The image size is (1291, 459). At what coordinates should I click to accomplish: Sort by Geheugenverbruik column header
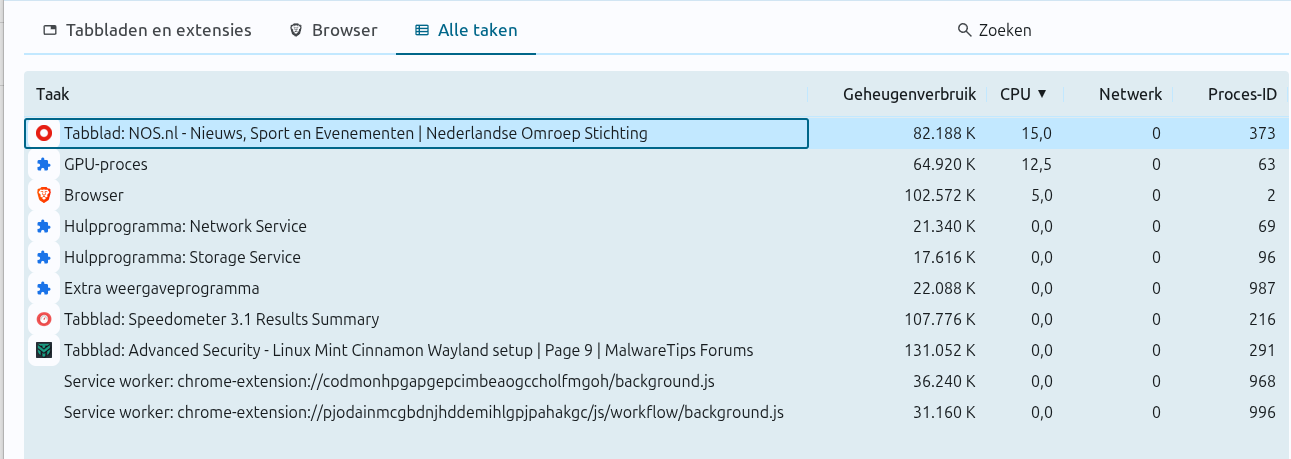(909, 94)
